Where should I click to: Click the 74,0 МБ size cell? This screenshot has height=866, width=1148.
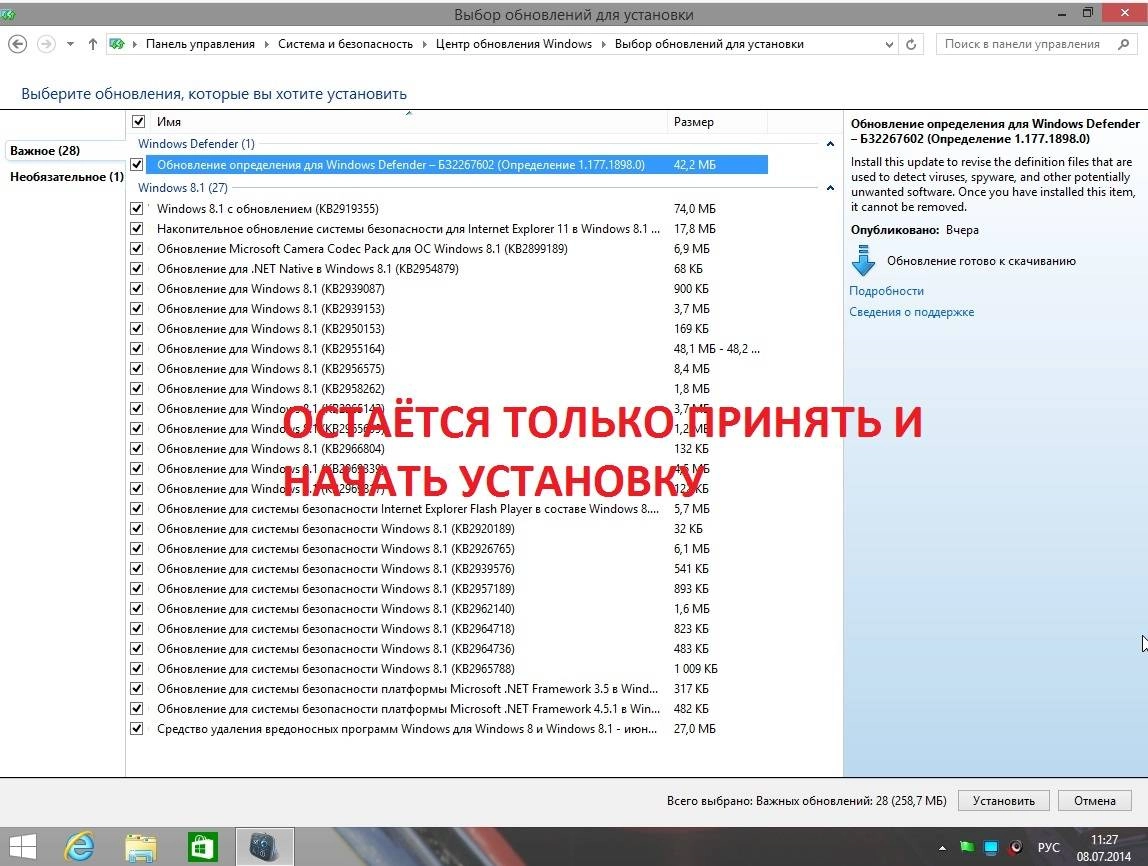695,209
